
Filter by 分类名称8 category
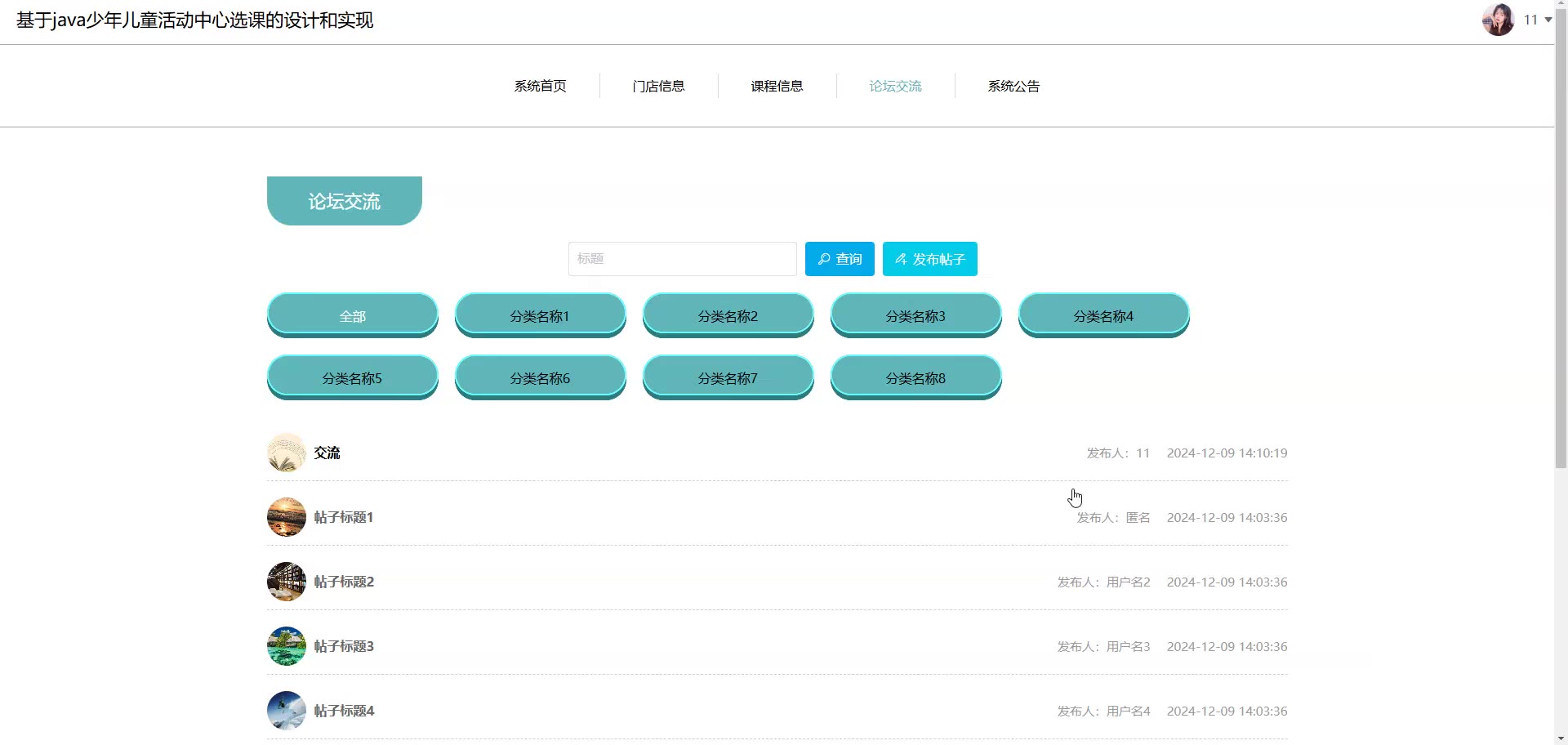pos(915,377)
